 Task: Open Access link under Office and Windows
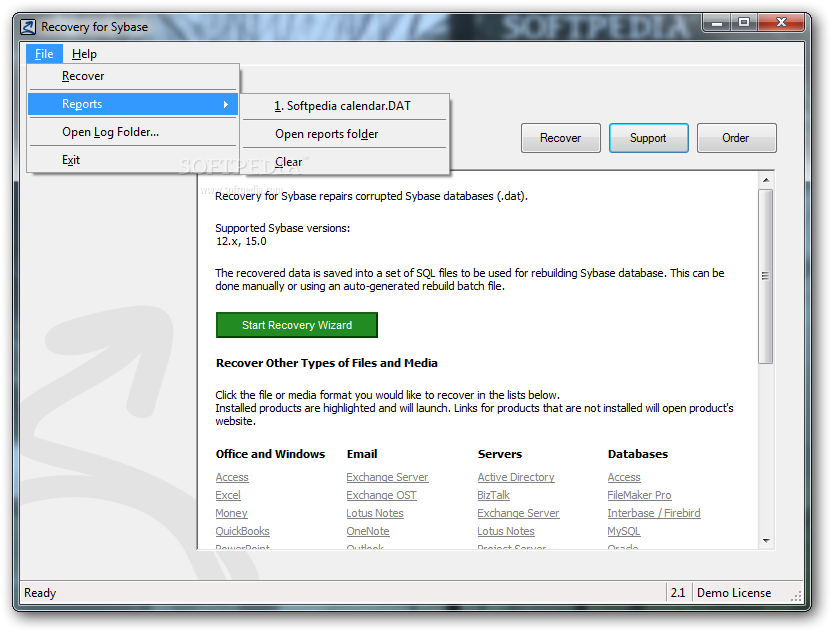tap(232, 477)
